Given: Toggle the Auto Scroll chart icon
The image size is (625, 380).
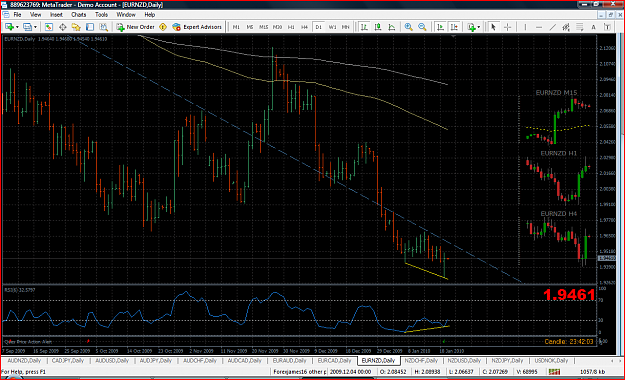Looking at the screenshot, I should [x=440, y=27].
